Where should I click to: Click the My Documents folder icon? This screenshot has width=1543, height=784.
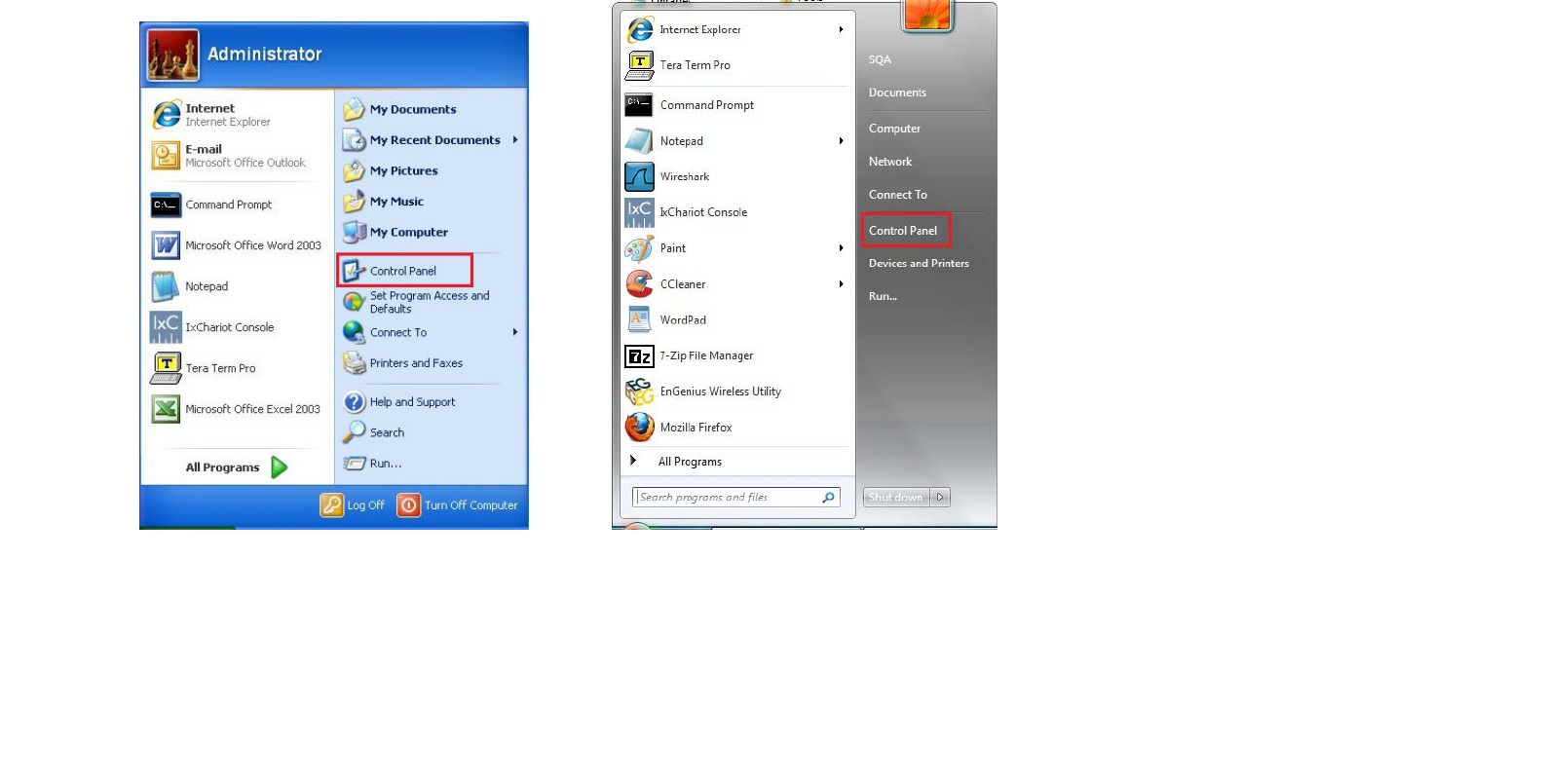tap(354, 109)
